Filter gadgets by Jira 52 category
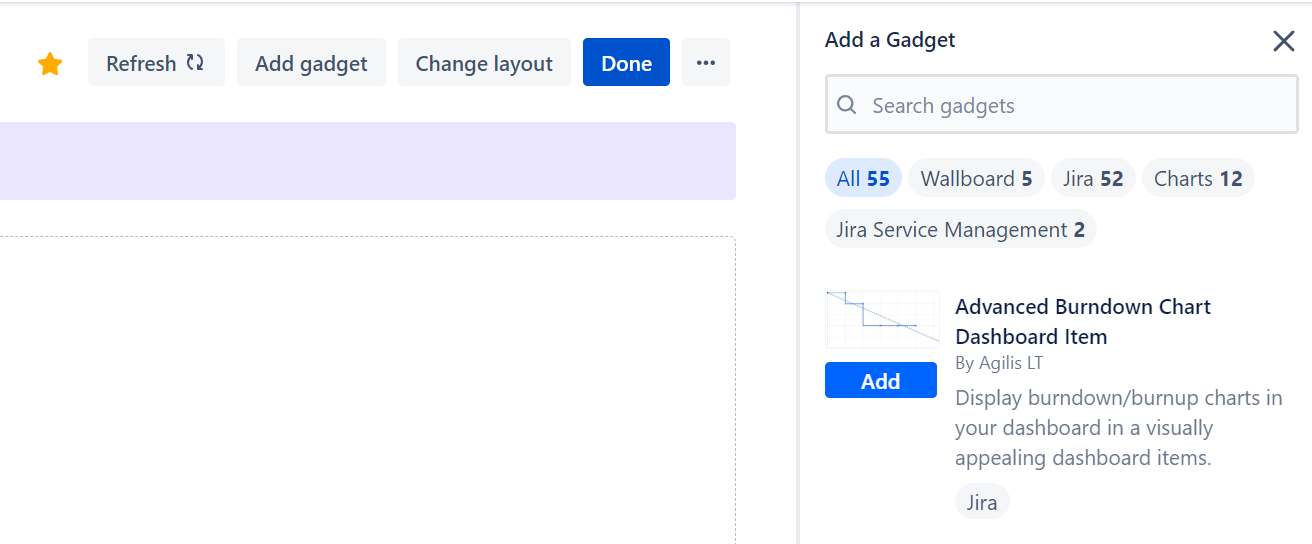The height and width of the screenshot is (544, 1312). click(1093, 179)
